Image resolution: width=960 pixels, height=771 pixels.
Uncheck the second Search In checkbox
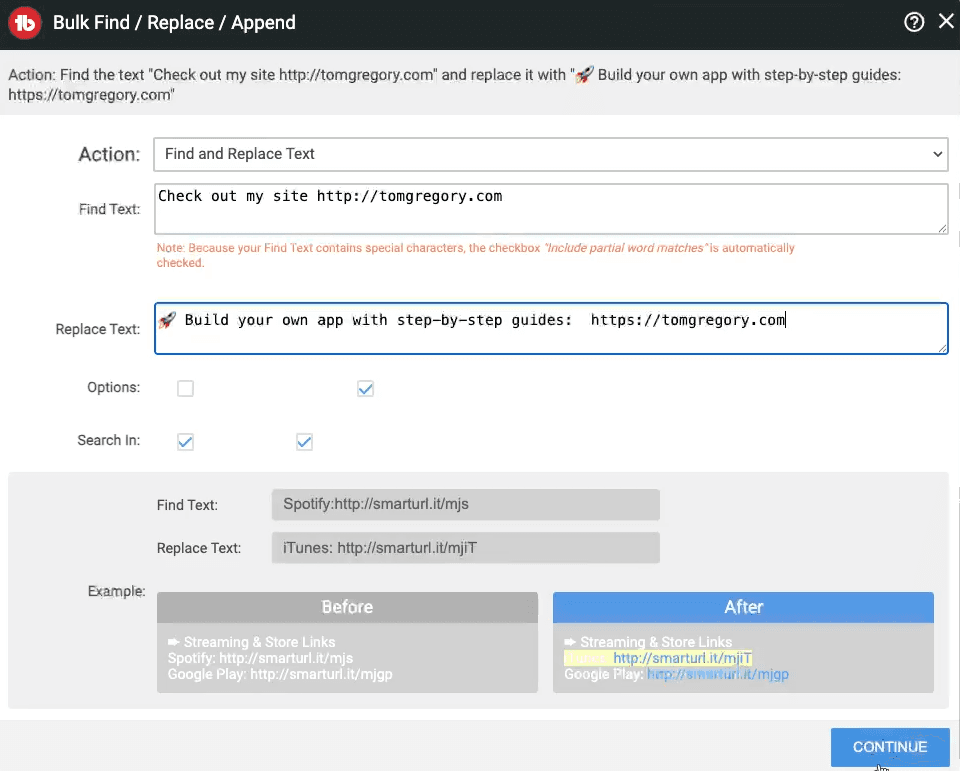304,440
